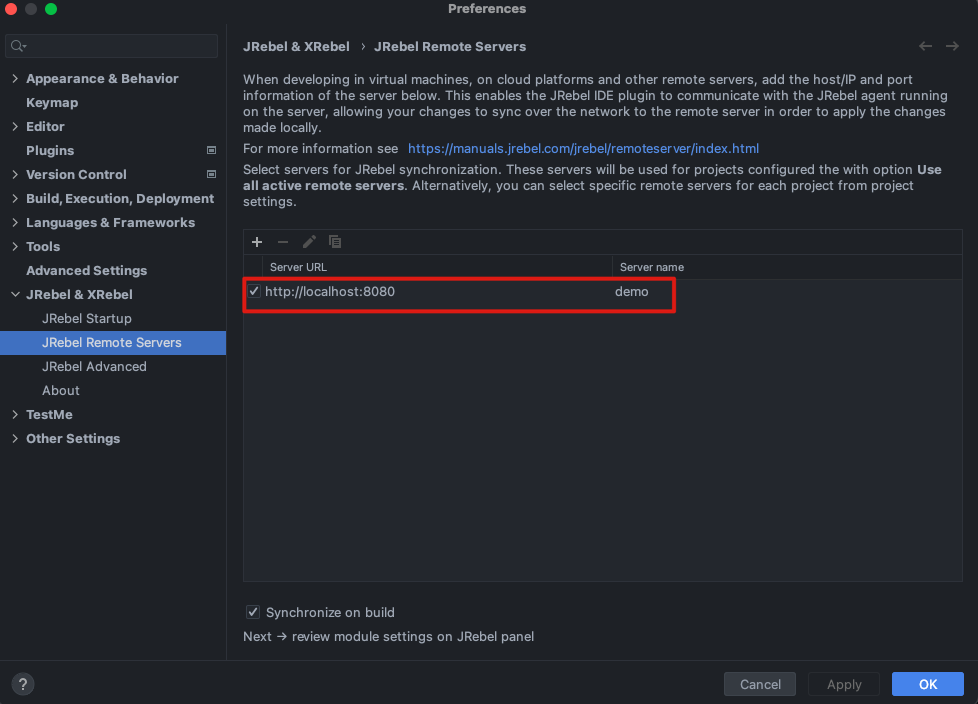Expand Version Control settings chevron

15,175
